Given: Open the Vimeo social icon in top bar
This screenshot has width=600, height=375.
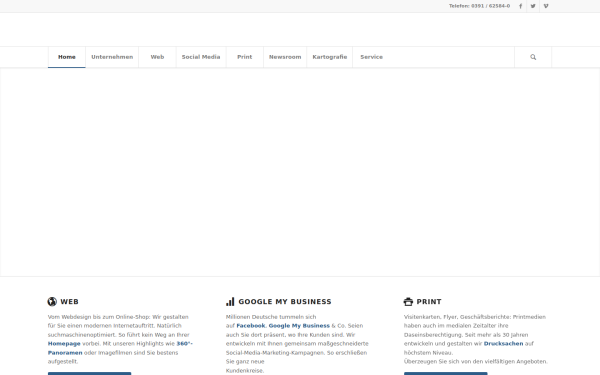Looking at the screenshot, I should [x=546, y=6].
